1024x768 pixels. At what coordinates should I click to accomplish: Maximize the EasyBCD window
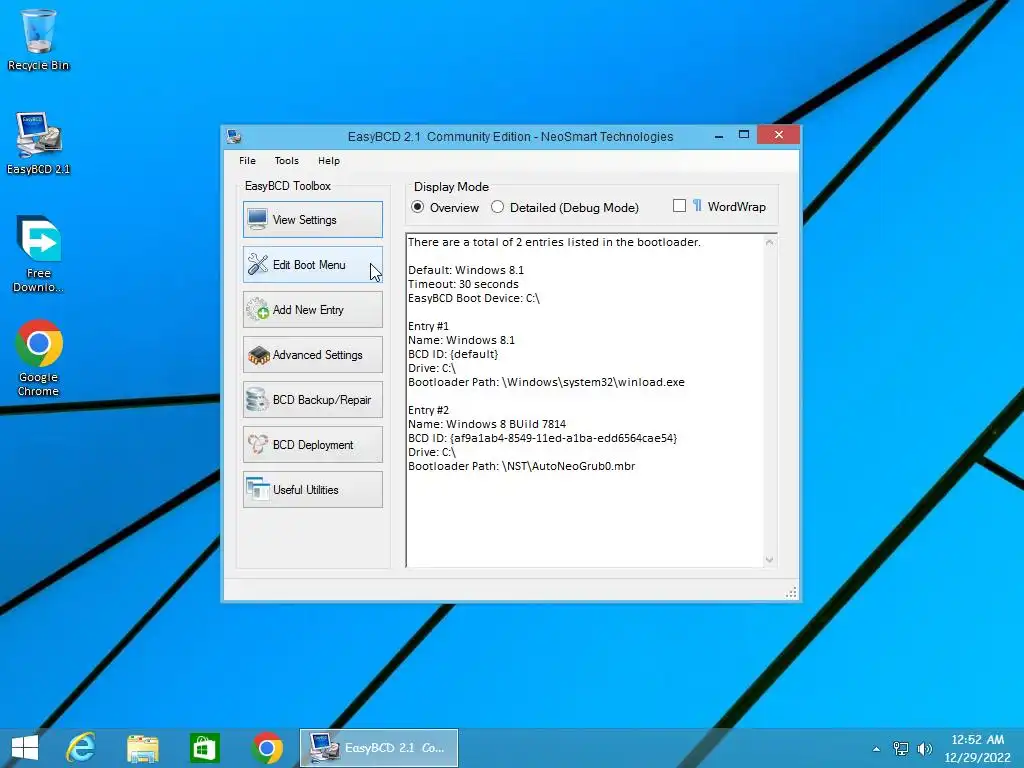[744, 135]
